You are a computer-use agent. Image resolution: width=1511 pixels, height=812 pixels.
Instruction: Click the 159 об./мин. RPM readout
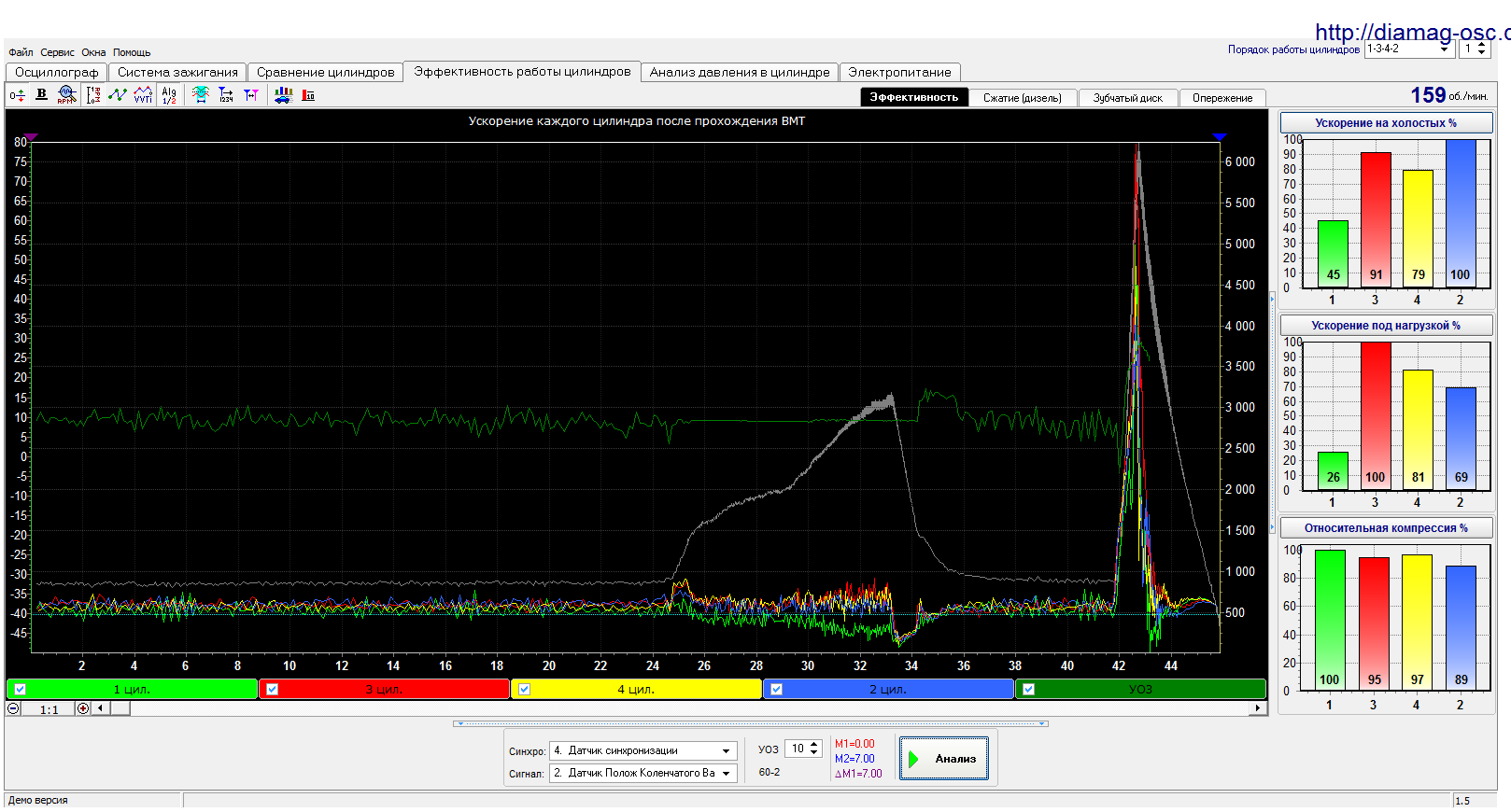(1448, 95)
